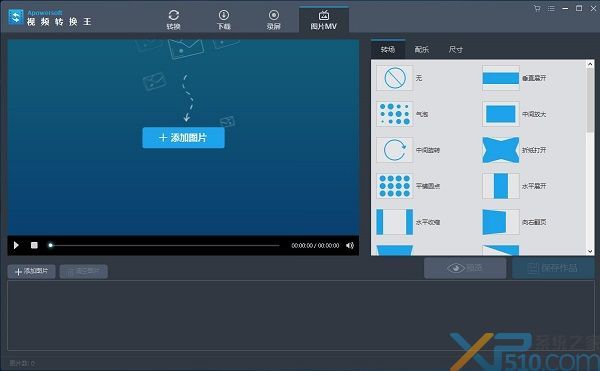Select the 无 (none) transition icon
600x371 pixels.
(x=395, y=78)
